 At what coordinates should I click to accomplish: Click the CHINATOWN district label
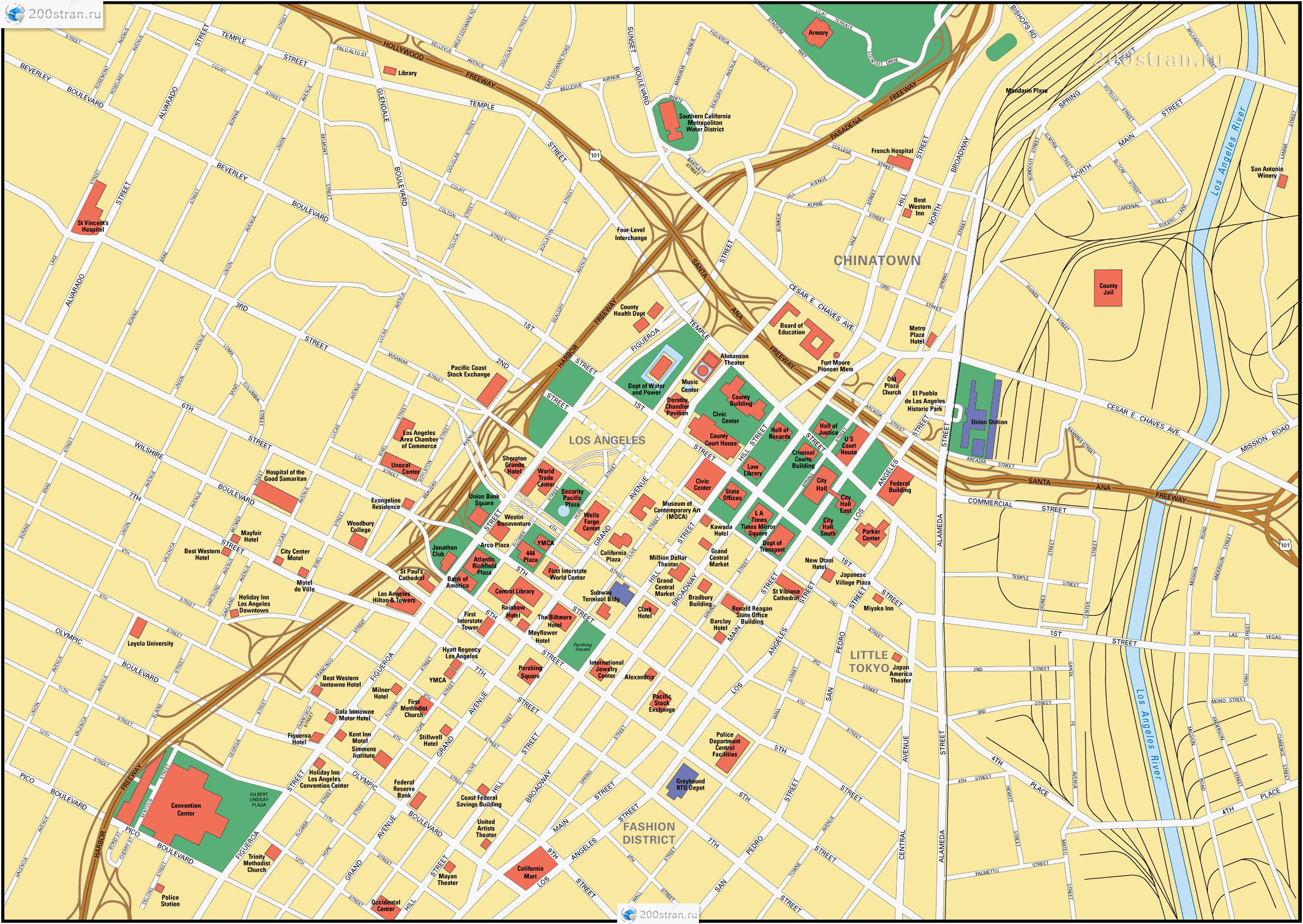877,261
